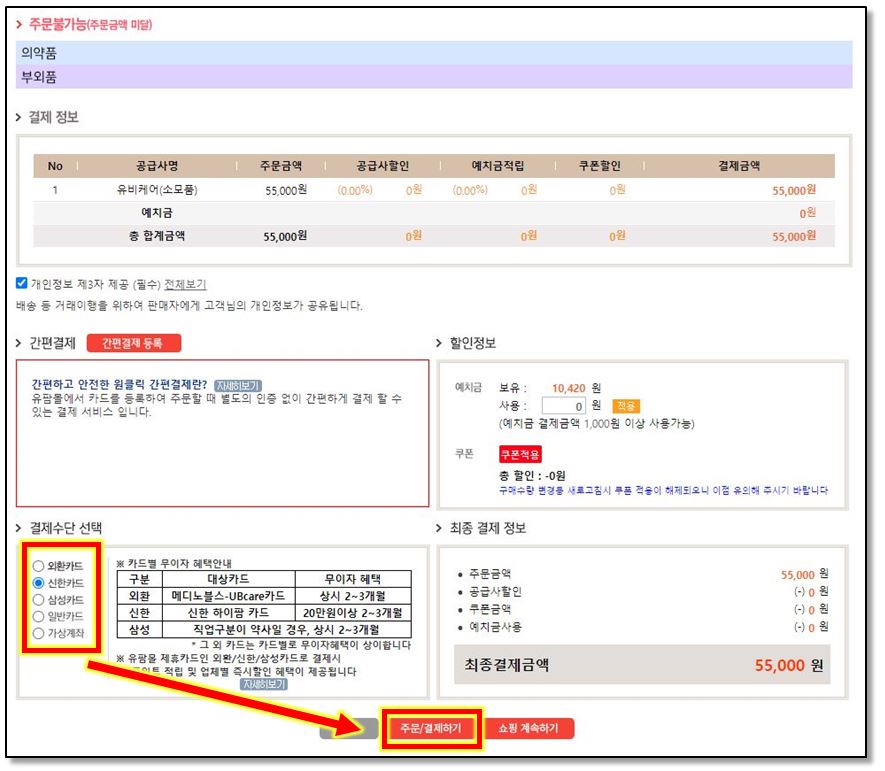Click the 쇼핑 계속하기 button
Image resolution: width=885 pixels, height=771 pixels.
click(530, 728)
